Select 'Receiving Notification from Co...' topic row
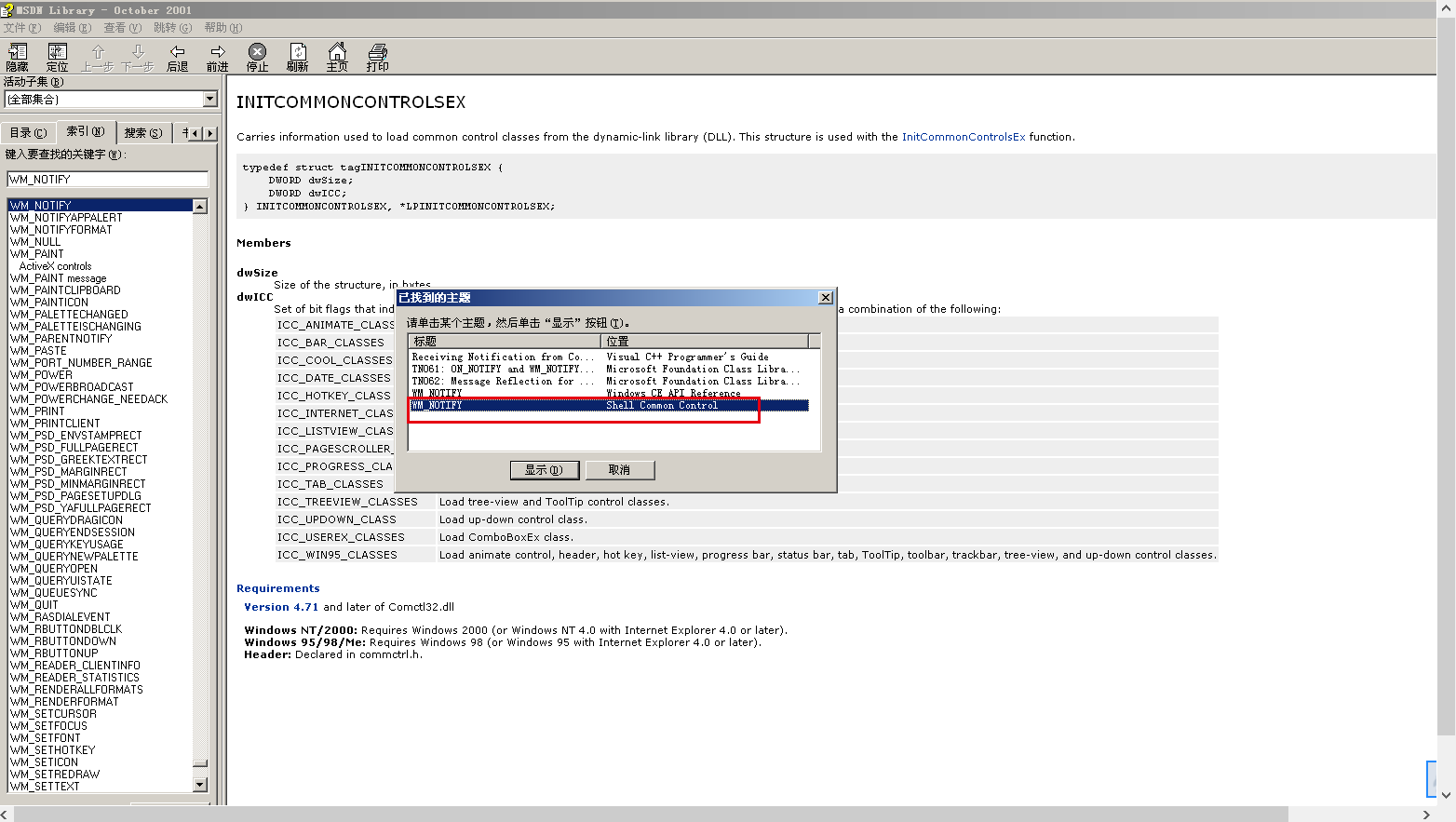The width and height of the screenshot is (1456, 822). 610,357
